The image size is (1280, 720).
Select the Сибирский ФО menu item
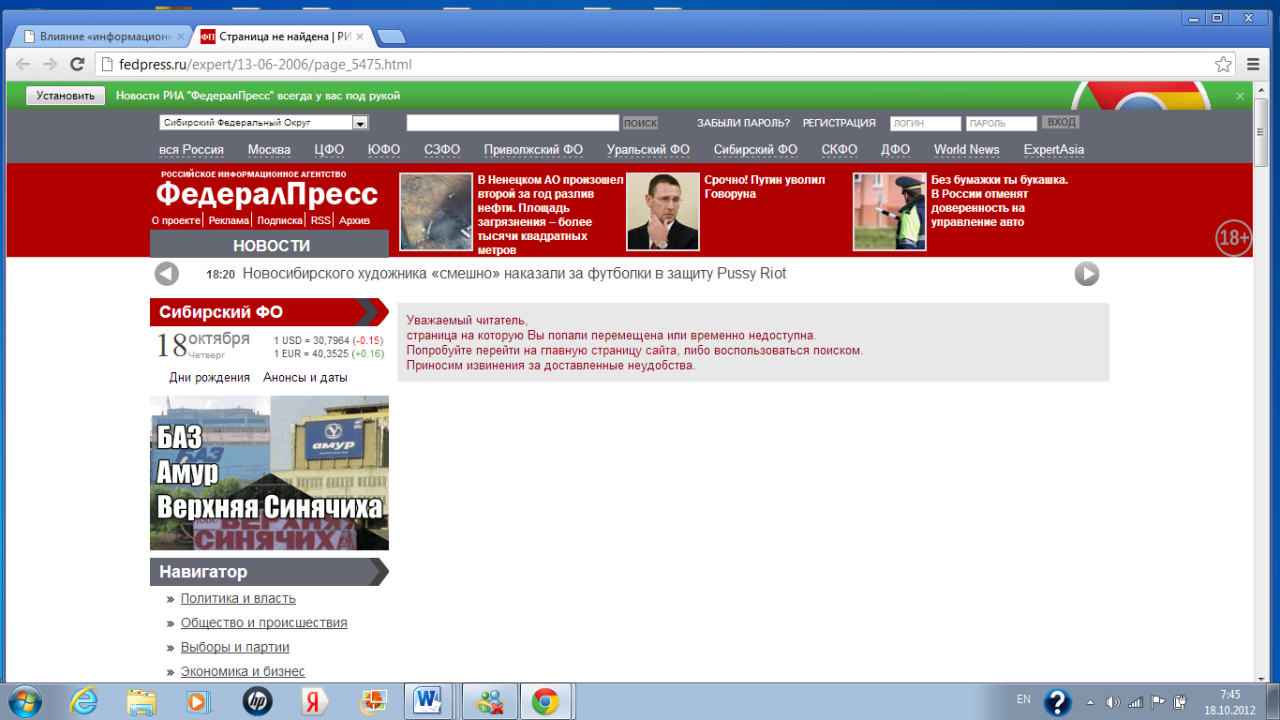(x=755, y=150)
